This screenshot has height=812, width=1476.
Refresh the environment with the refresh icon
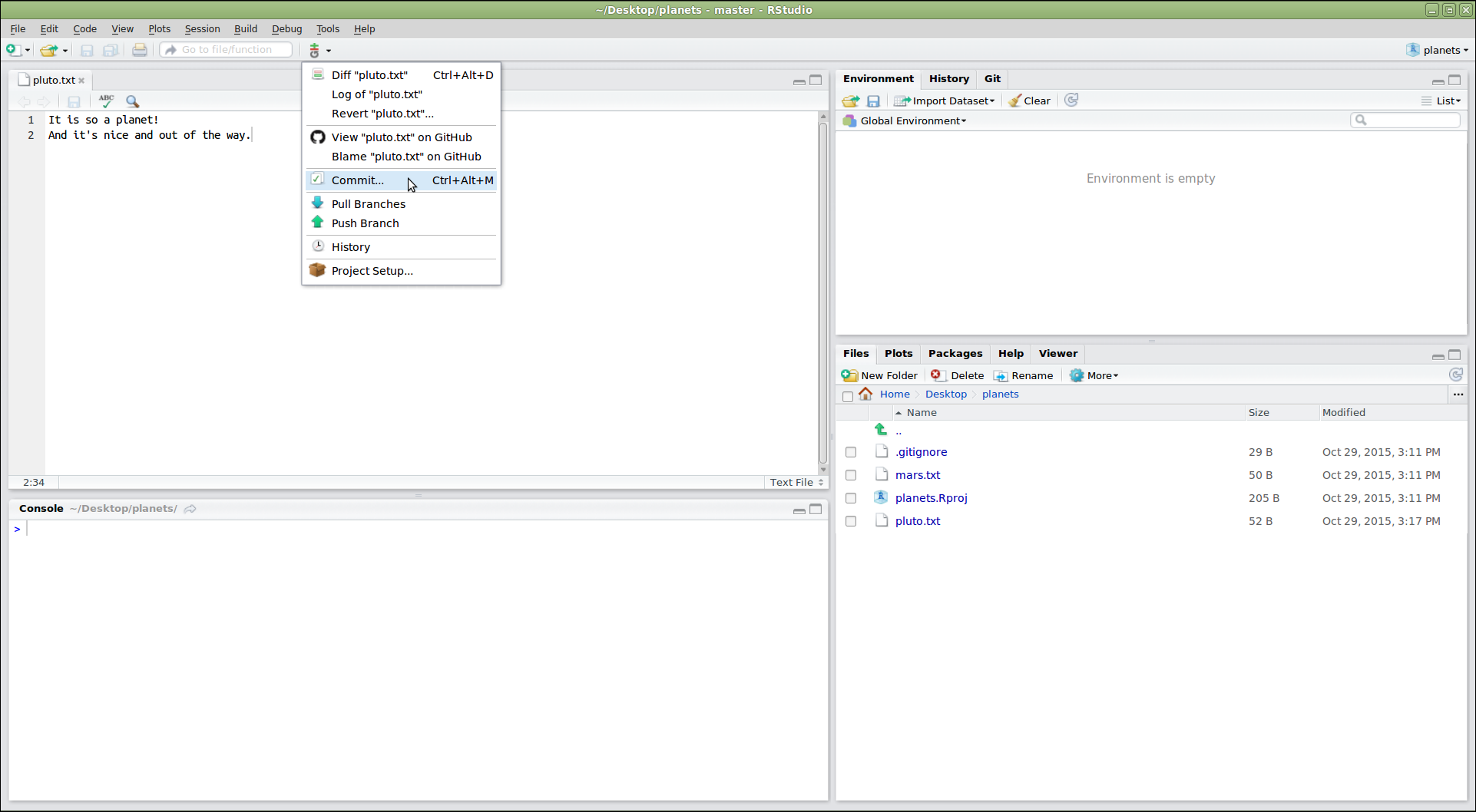point(1071,100)
